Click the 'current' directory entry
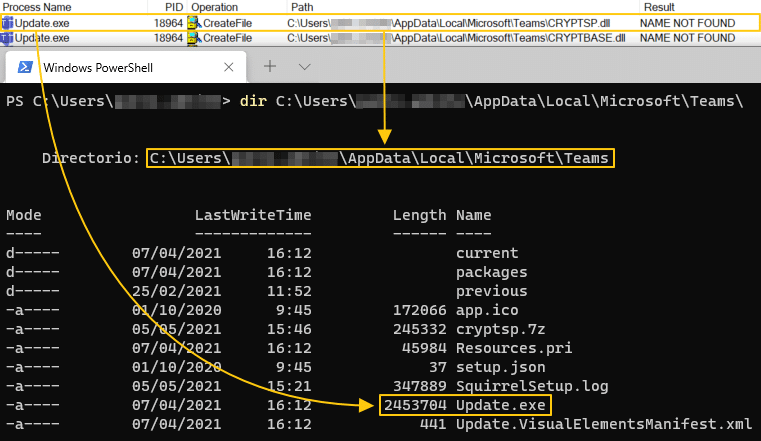The image size is (761, 441). pyautogui.click(x=487, y=253)
